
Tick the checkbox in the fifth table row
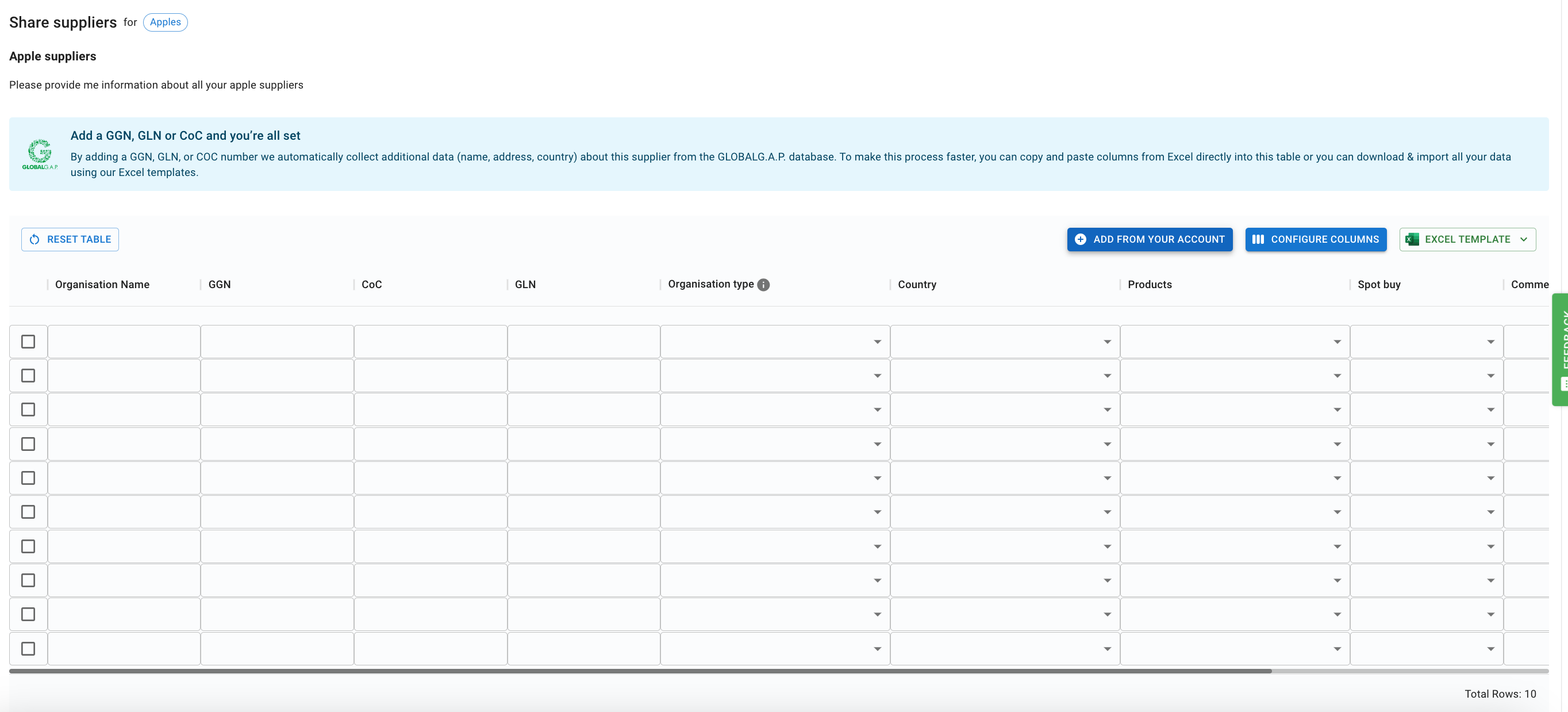click(x=28, y=478)
